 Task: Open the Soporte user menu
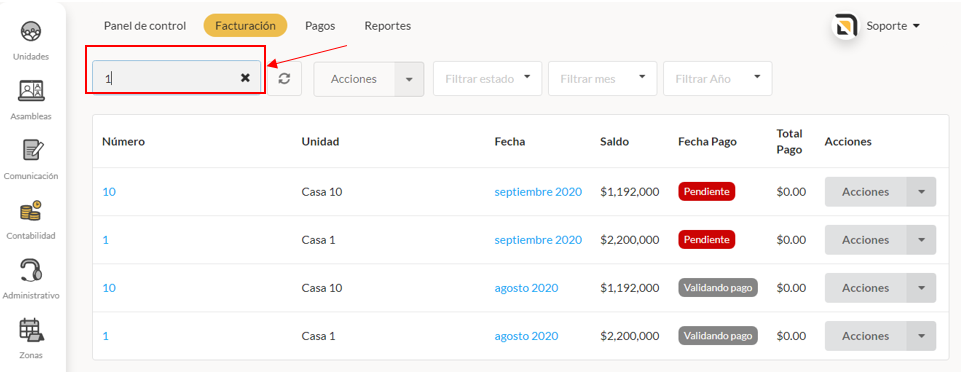point(894,26)
